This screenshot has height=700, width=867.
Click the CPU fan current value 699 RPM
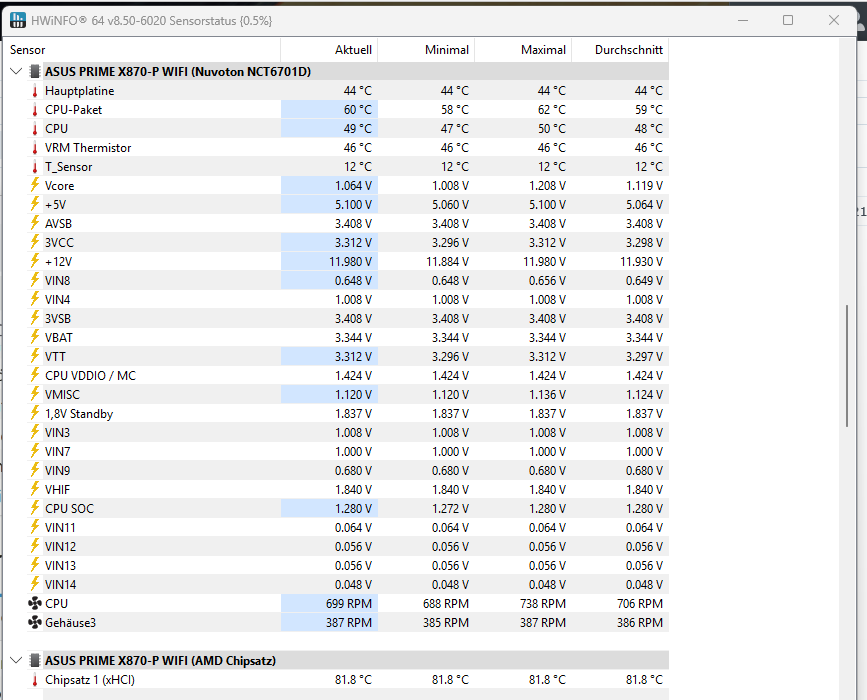pos(349,603)
